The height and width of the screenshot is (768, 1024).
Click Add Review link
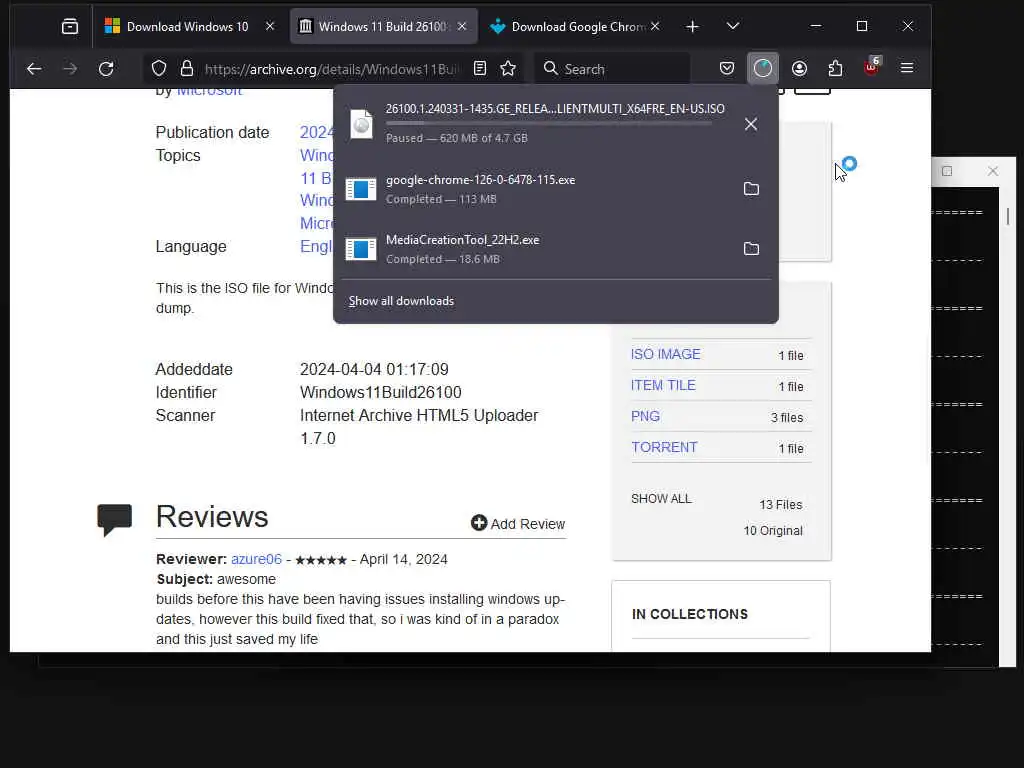(x=518, y=524)
